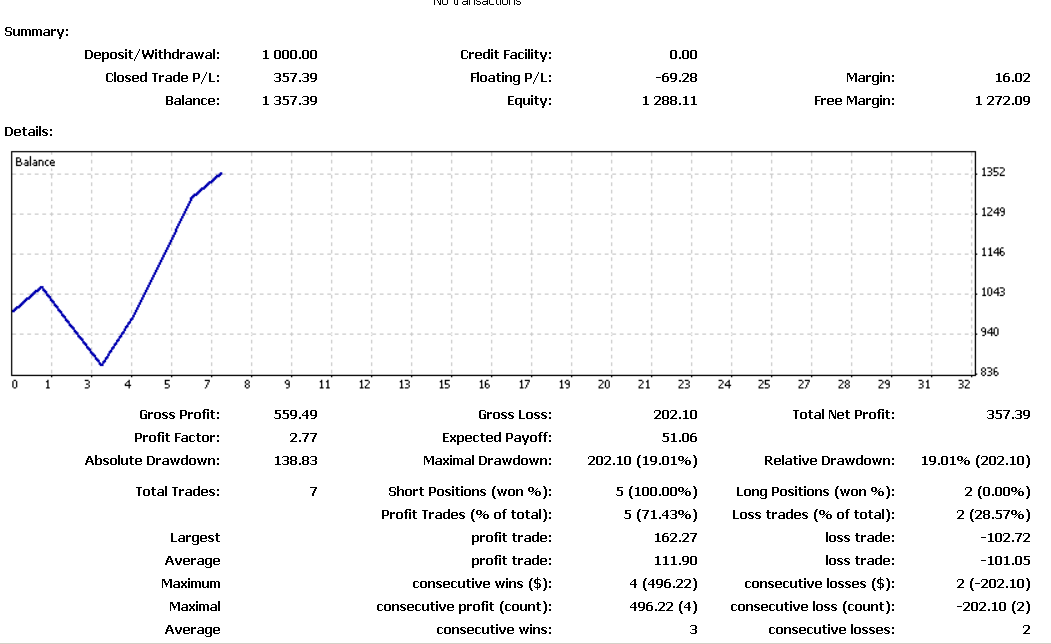Image resolution: width=1051 pixels, height=644 pixels.
Task: Click consecutive profit value 496.22 (4)
Action: tap(664, 606)
